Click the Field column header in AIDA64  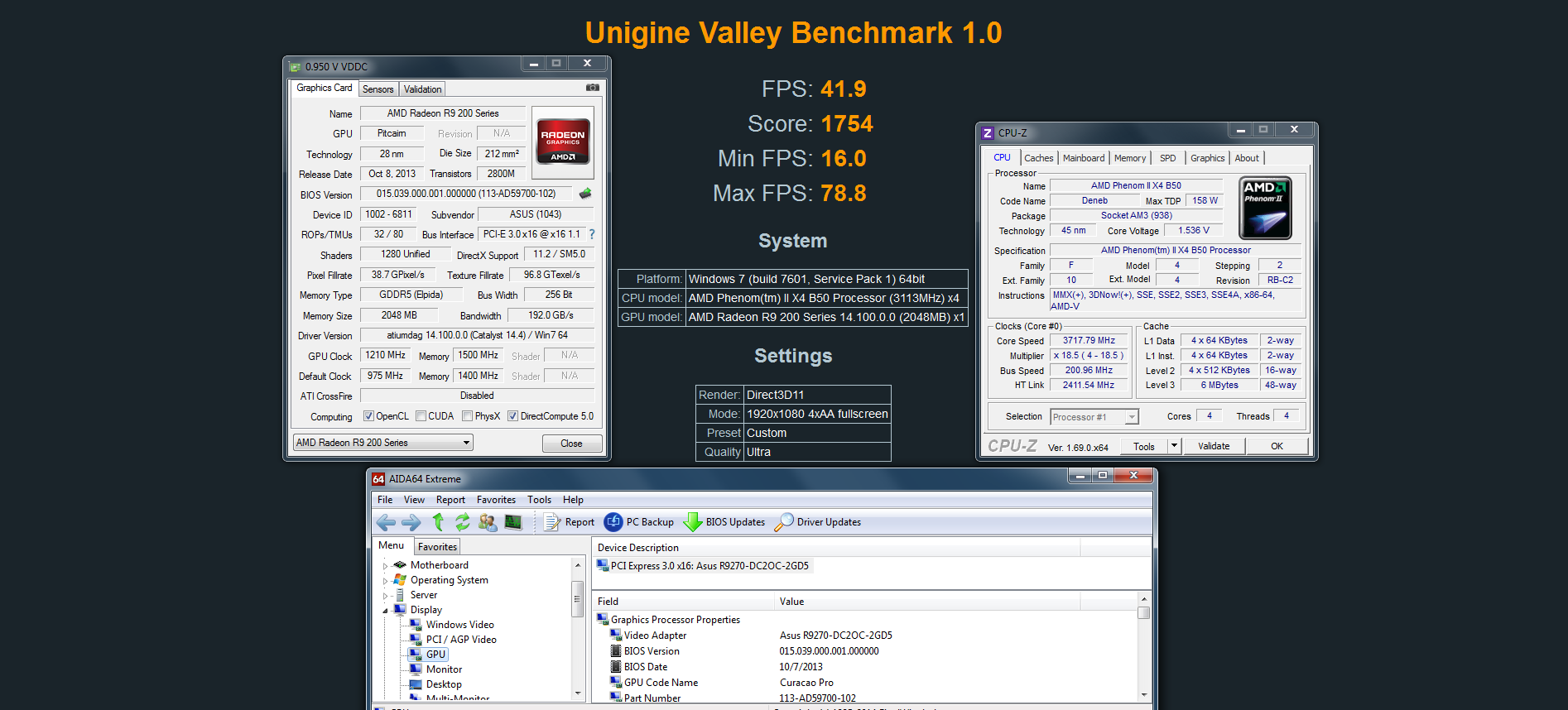tap(684, 602)
